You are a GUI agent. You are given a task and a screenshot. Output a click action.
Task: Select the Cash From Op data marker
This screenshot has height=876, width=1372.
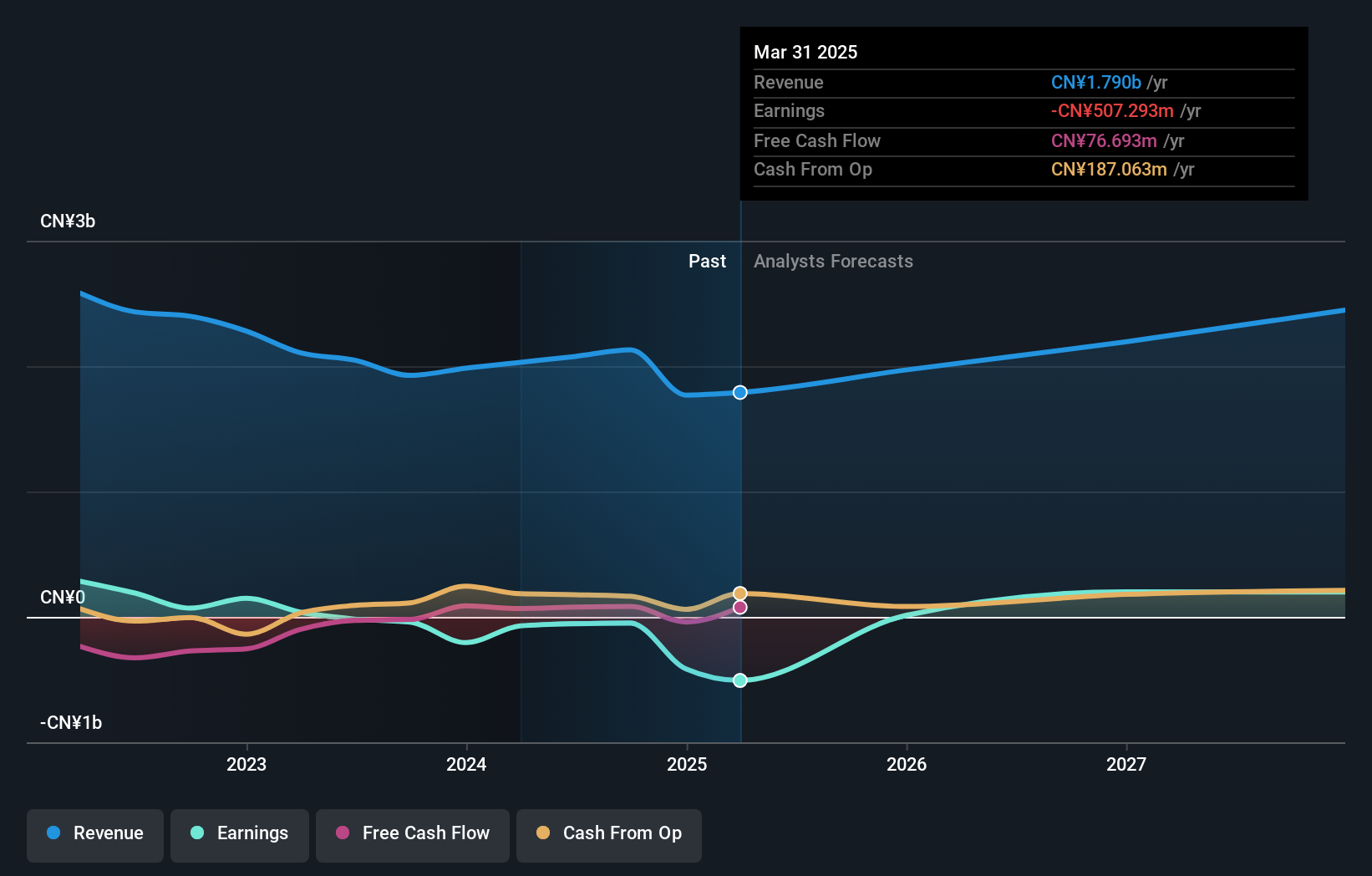click(740, 593)
